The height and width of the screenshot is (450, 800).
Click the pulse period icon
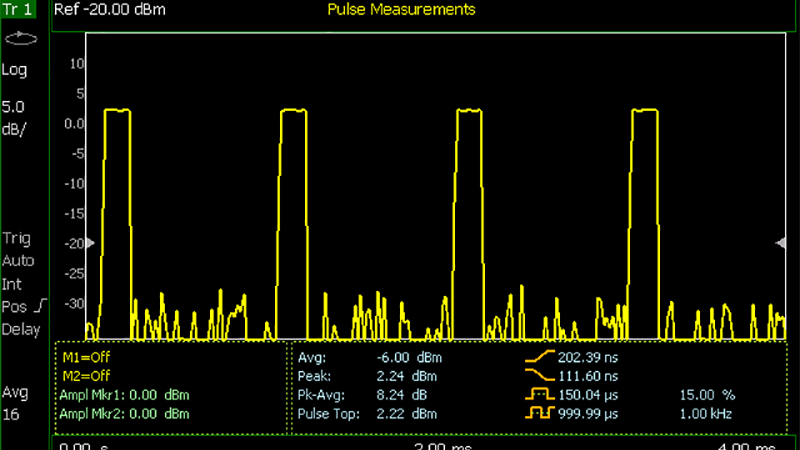click(x=540, y=413)
